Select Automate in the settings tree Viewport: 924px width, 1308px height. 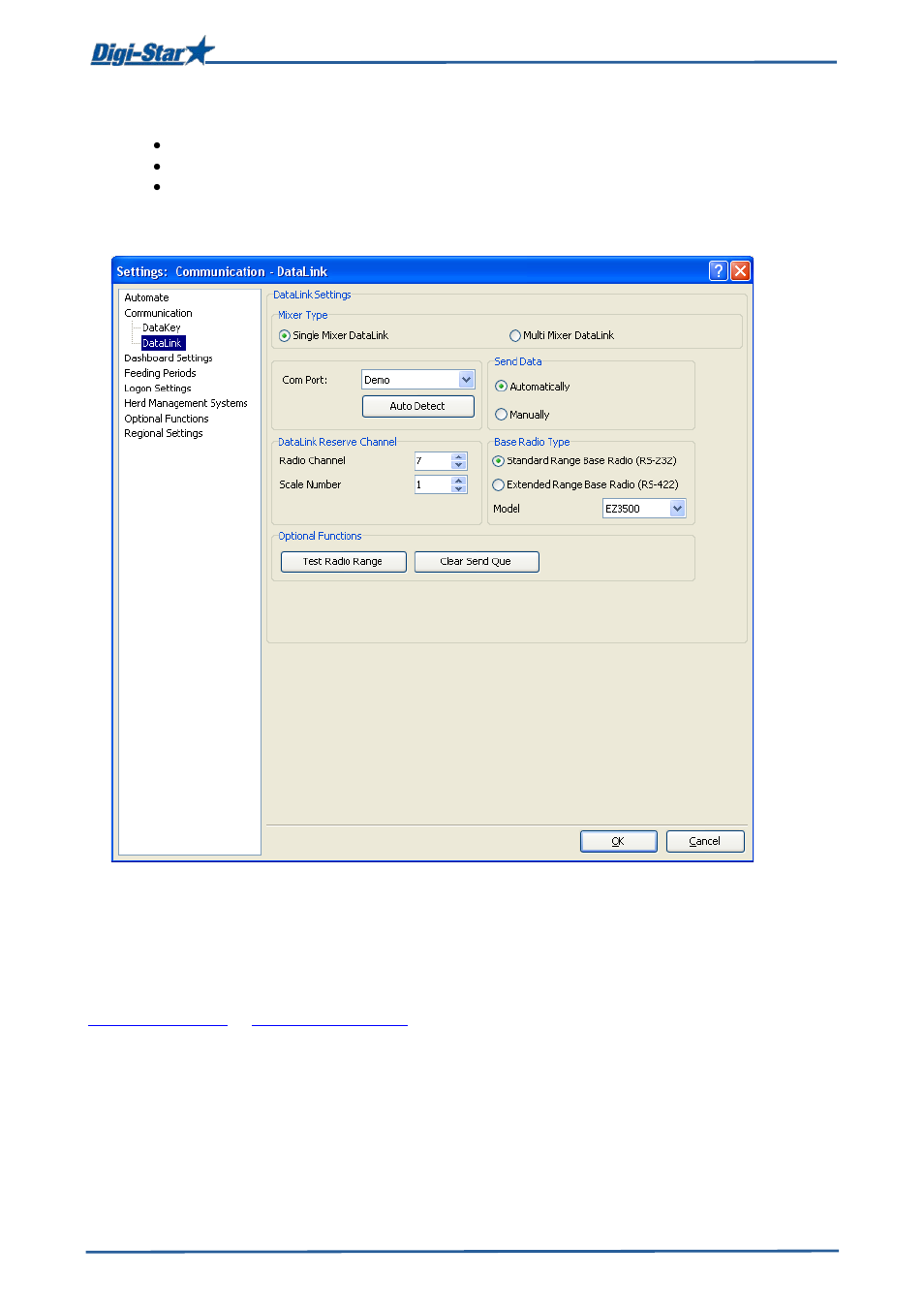tap(146, 297)
